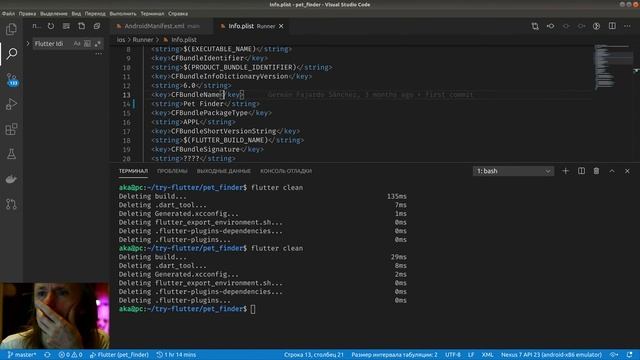Screen dimensions: 640x360
Task: Open the Extensions view
Action: 11,129
